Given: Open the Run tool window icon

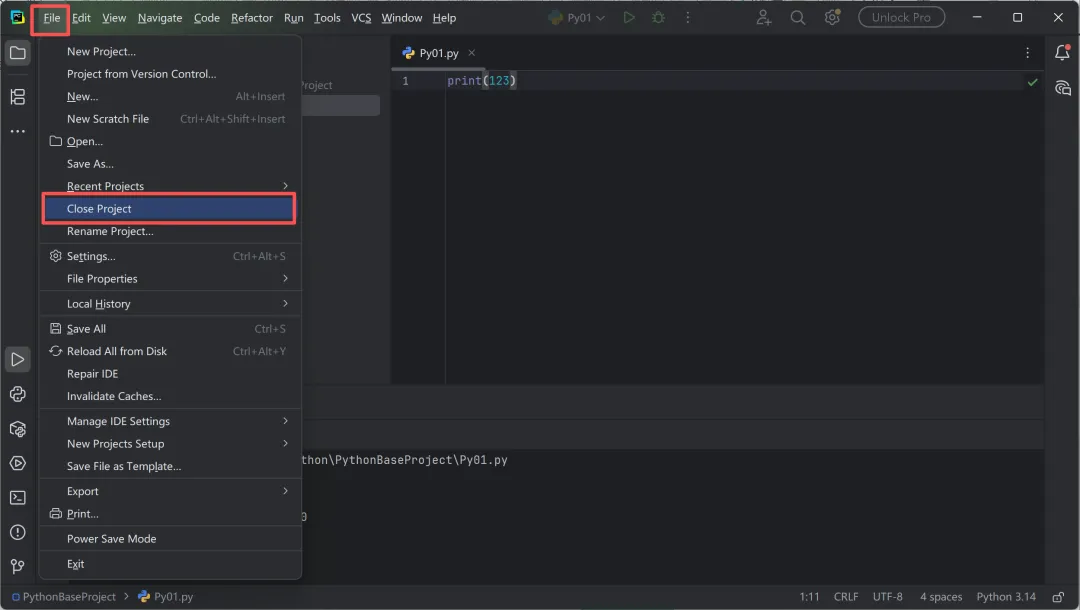Looking at the screenshot, I should pyautogui.click(x=18, y=359).
